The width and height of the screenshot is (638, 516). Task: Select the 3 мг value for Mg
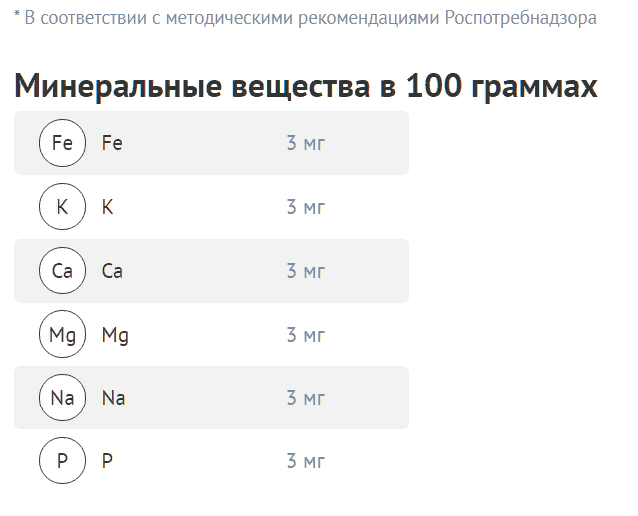[306, 335]
